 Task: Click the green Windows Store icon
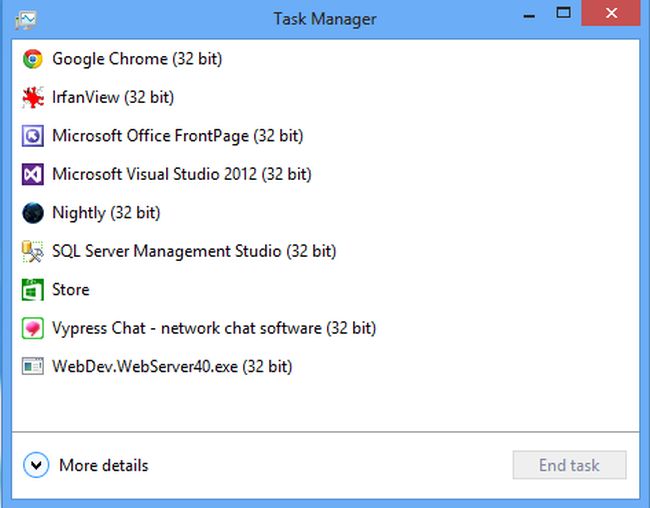(x=33, y=289)
